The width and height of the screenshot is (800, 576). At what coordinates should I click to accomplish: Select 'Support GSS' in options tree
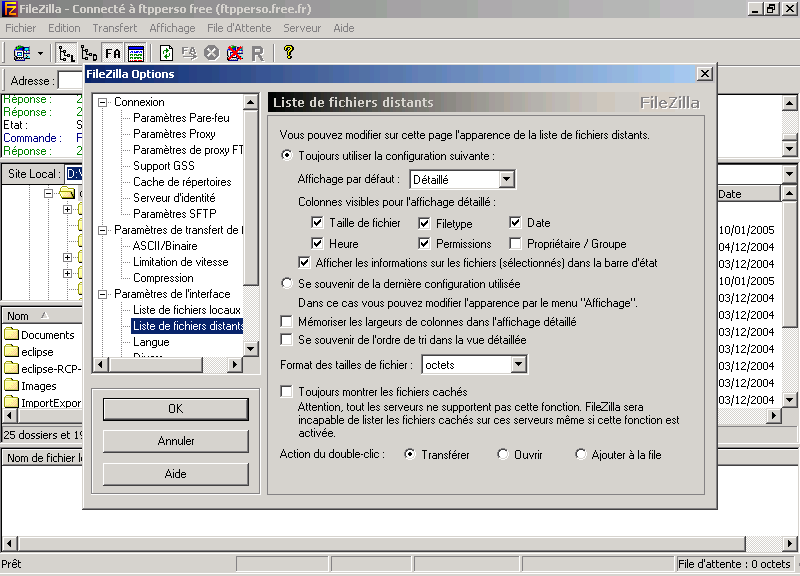point(164,166)
